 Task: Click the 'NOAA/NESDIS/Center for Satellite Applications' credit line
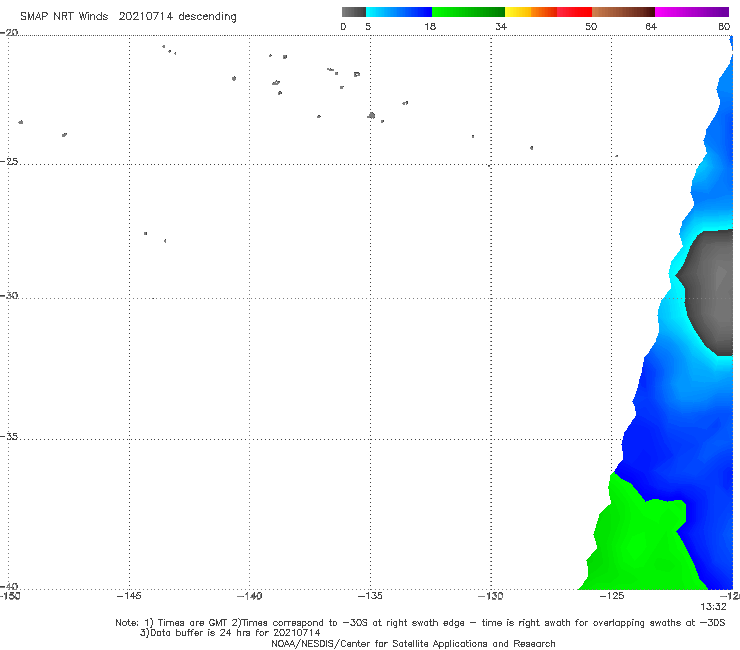coord(413,643)
